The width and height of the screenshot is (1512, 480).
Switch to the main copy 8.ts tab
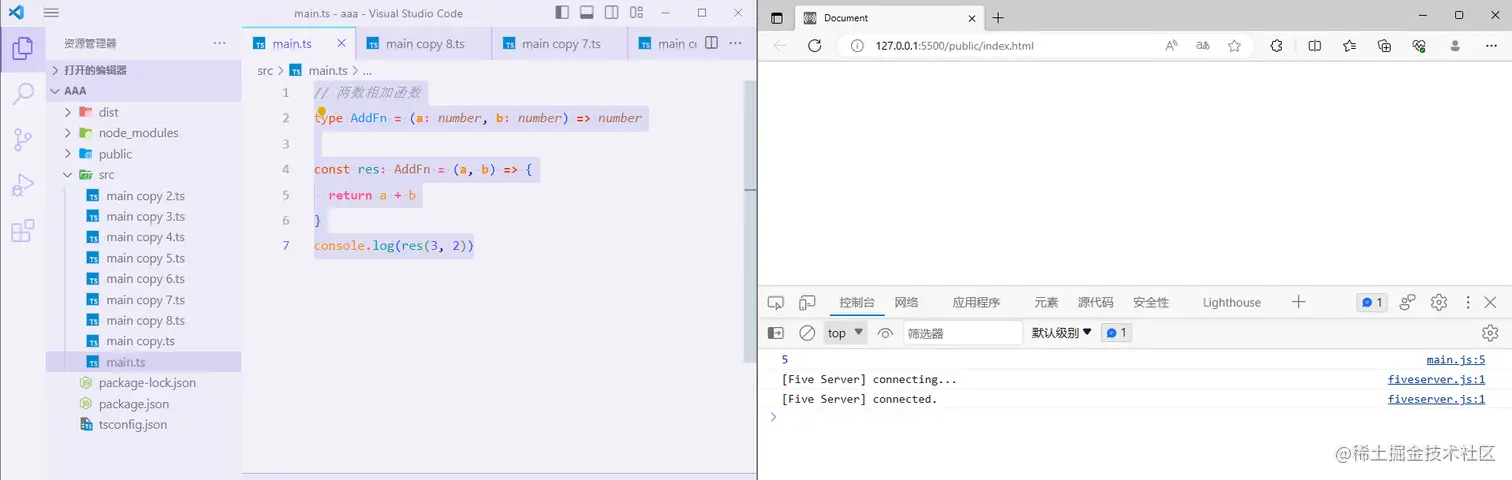click(424, 44)
